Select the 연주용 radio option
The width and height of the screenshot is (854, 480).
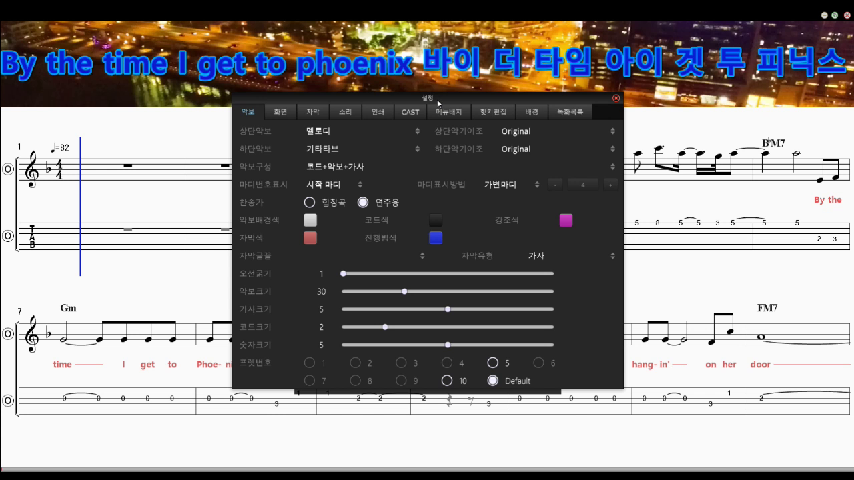[363, 203]
